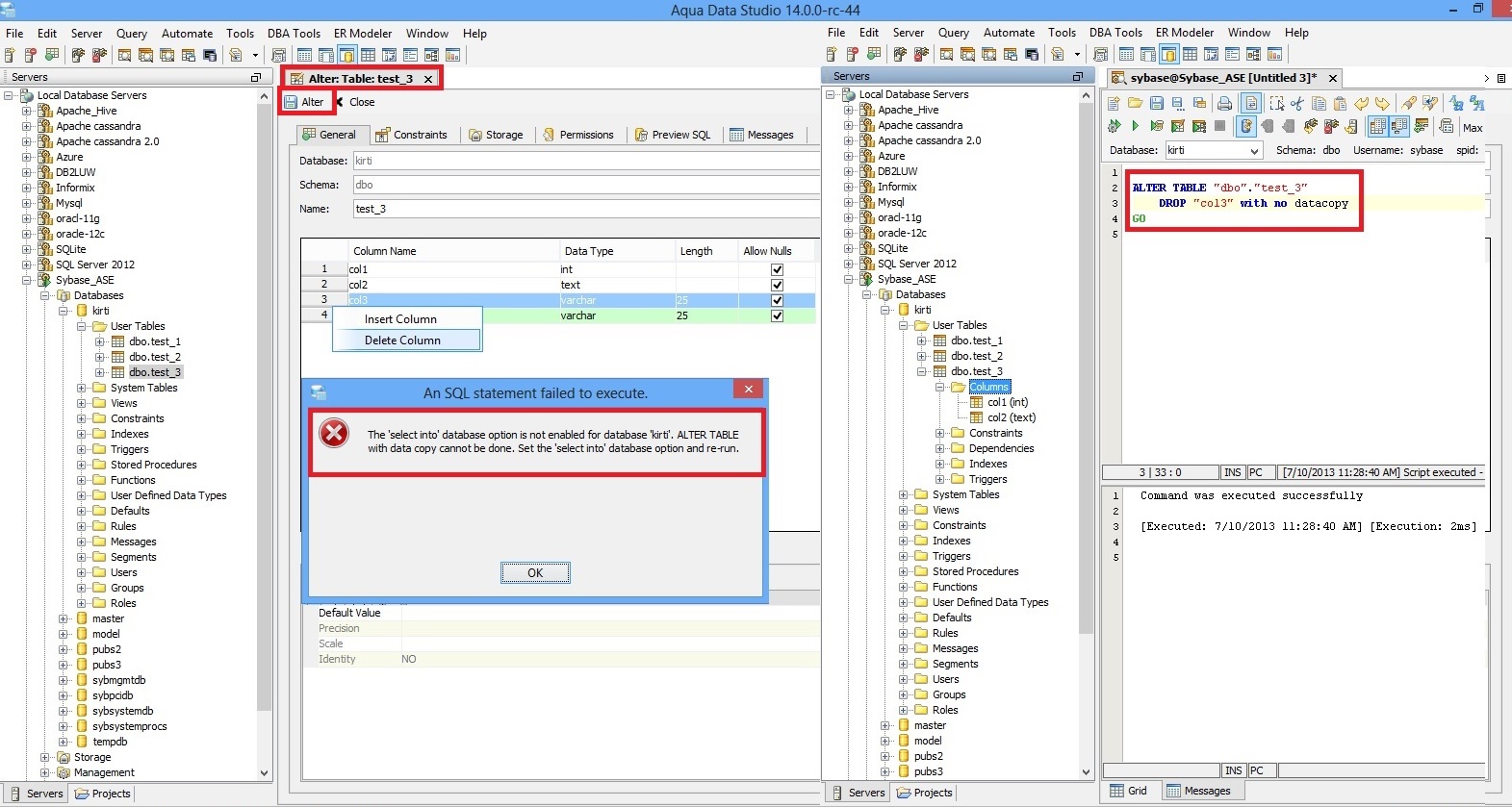
Task: Click the Alter button
Action: coord(305,102)
